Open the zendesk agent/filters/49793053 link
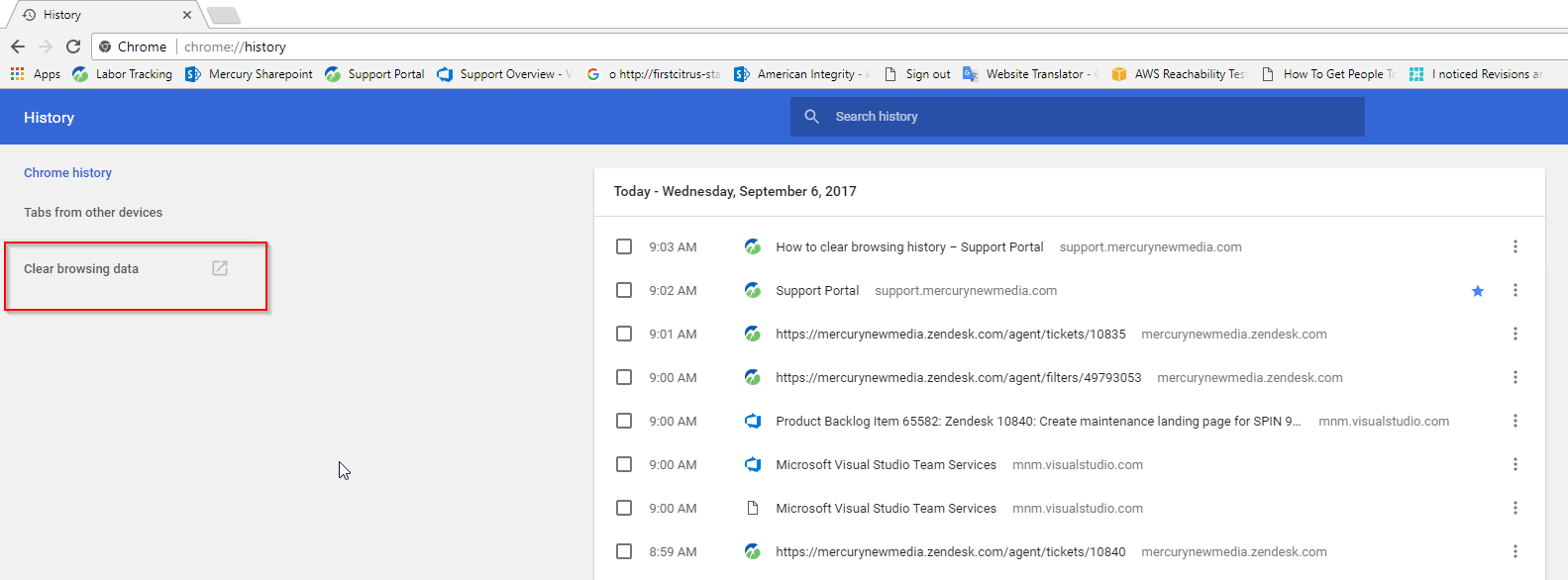 959,377
